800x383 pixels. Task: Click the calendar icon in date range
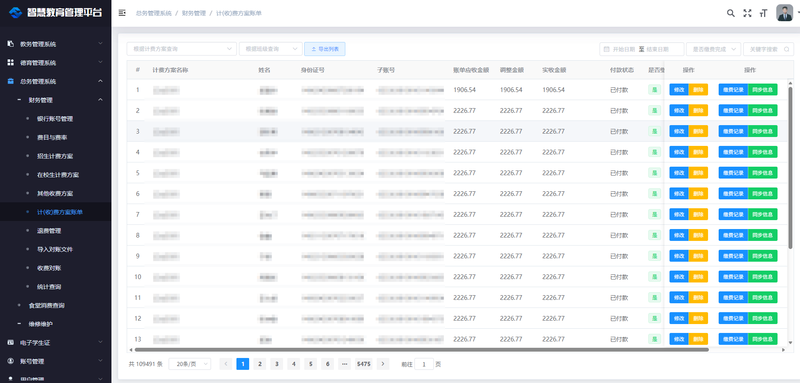coord(607,49)
